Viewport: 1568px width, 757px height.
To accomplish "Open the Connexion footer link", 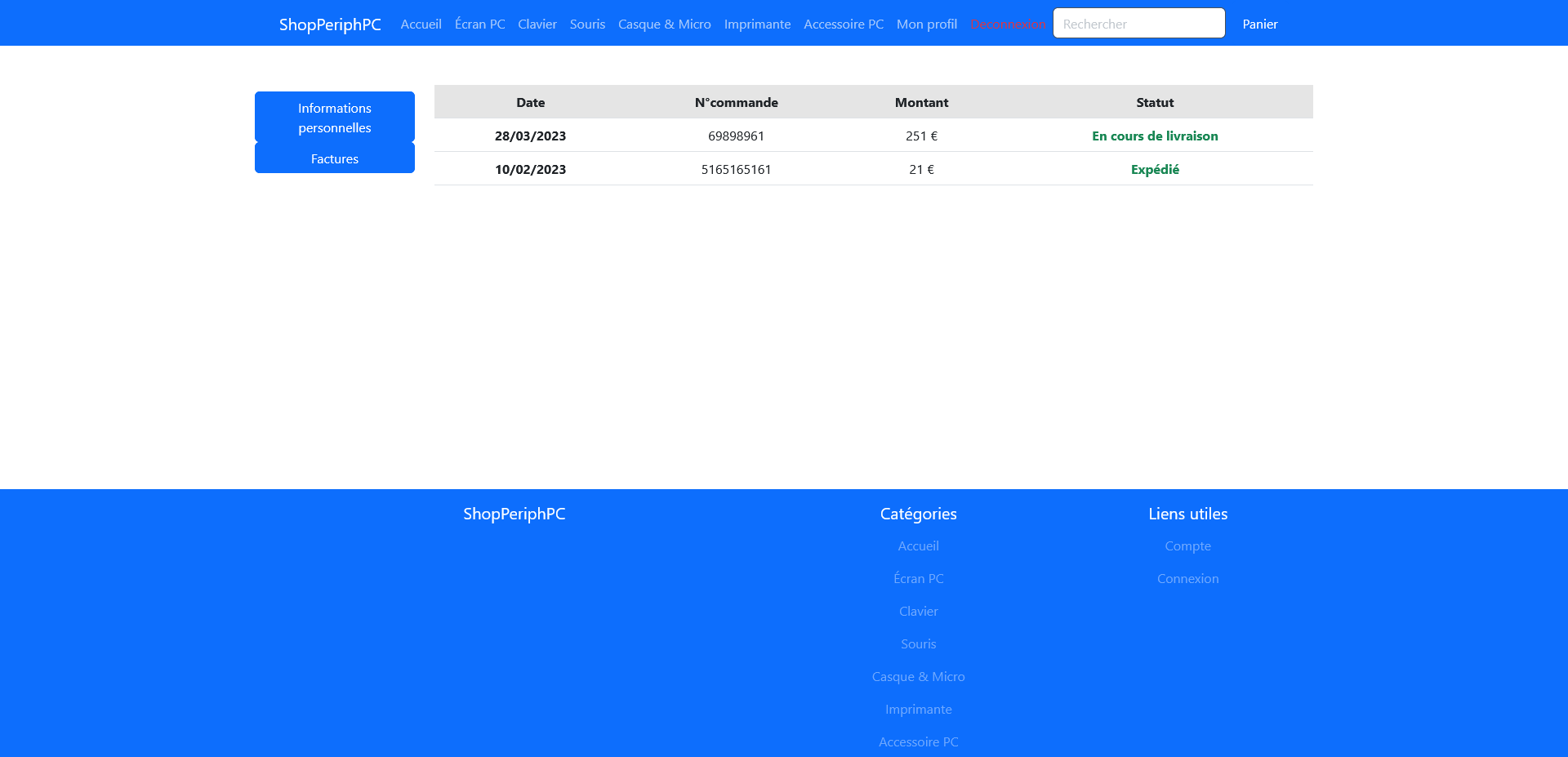I will pyautogui.click(x=1188, y=578).
